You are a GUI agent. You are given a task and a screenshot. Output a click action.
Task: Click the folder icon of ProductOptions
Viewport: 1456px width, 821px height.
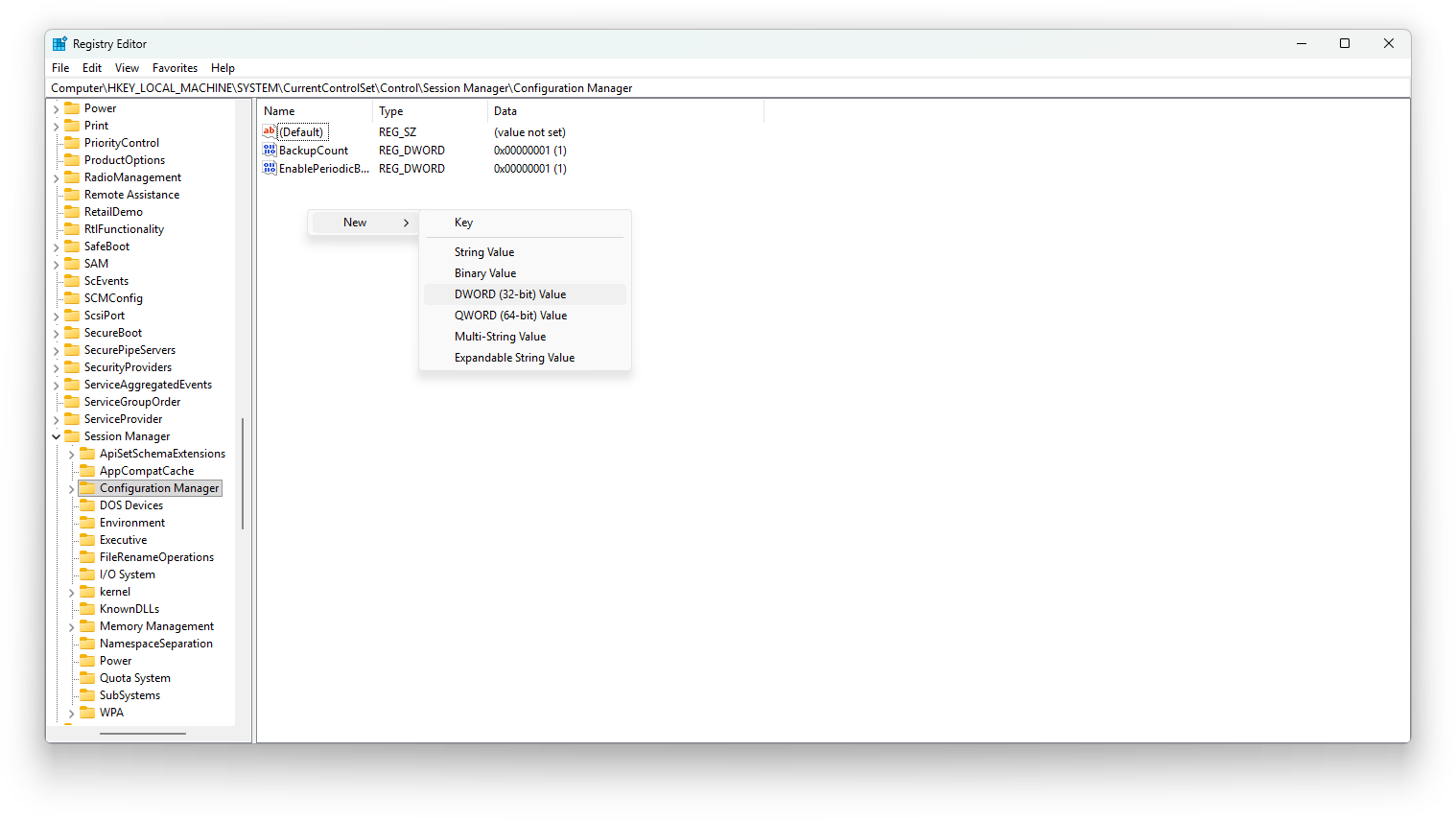(x=72, y=160)
